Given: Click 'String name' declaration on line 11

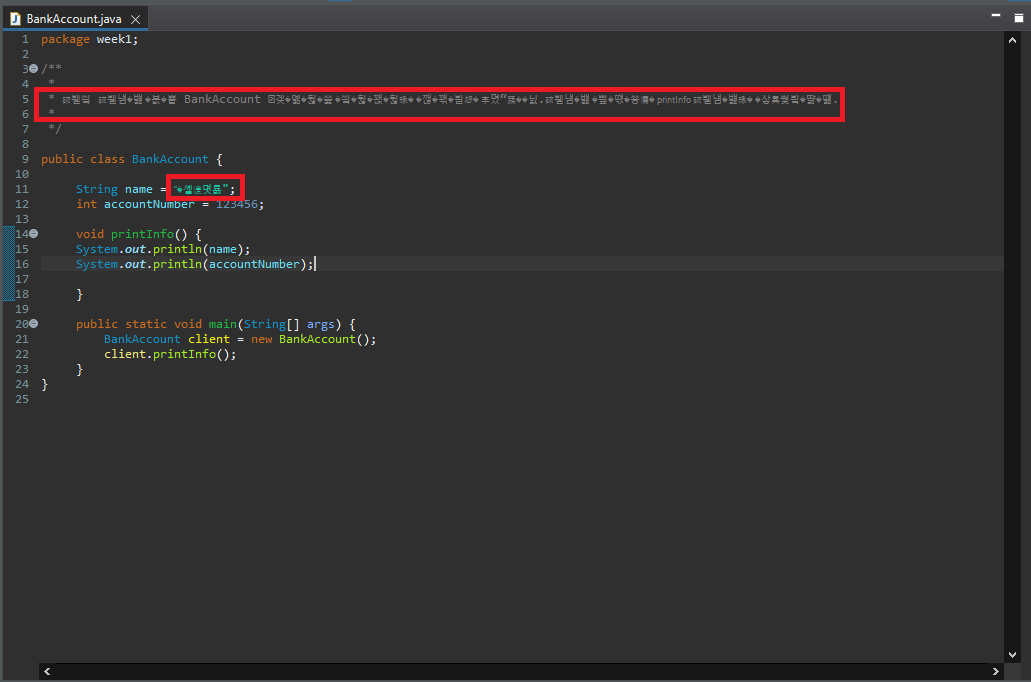Looking at the screenshot, I should click(114, 189).
